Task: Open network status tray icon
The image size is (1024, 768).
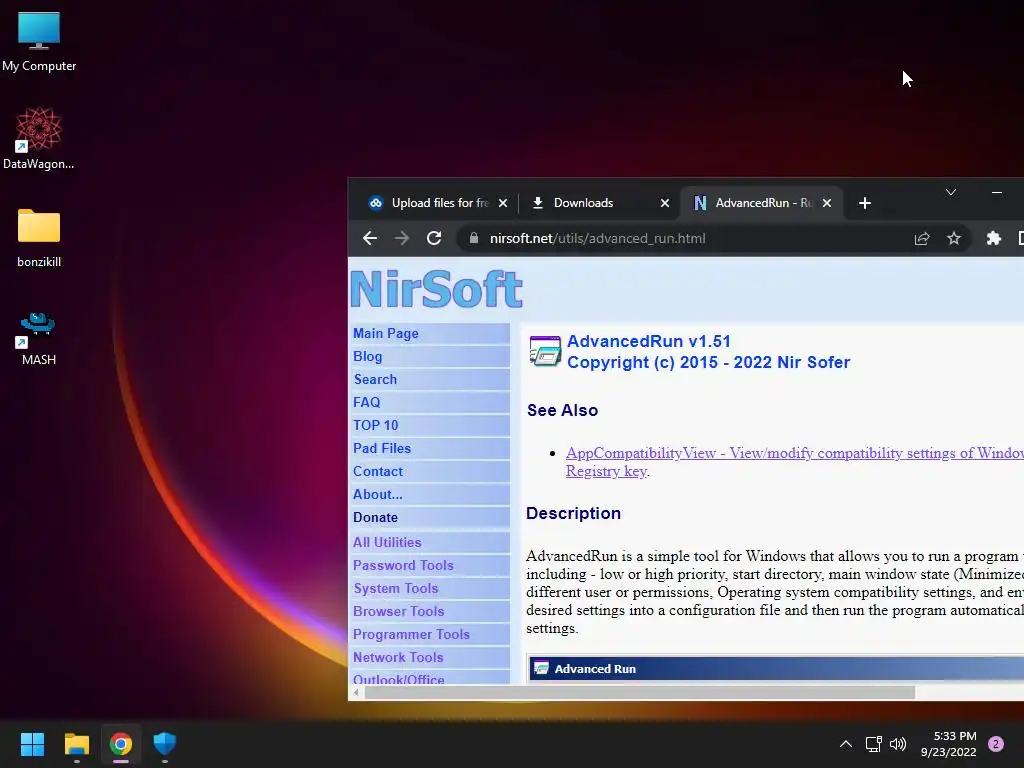Action: [x=873, y=744]
